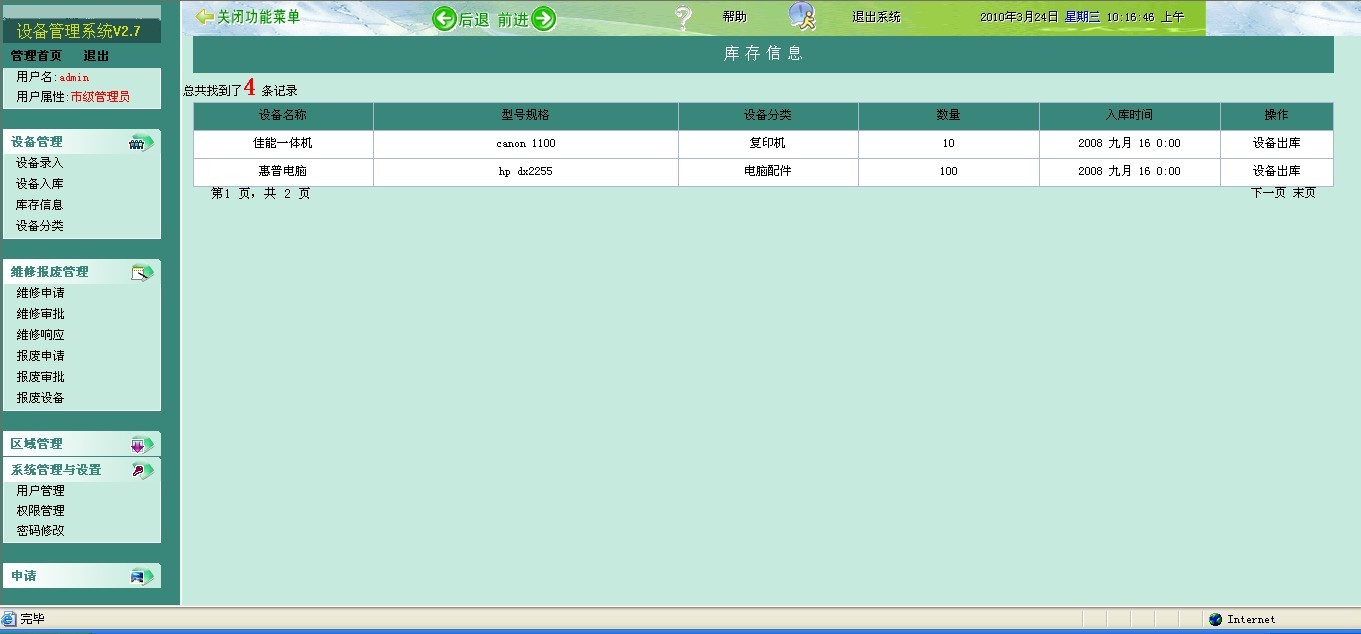The image size is (1361, 634).
Task: Click the yellow arrow beside 关闭功能菜单
Action: click(x=204, y=17)
